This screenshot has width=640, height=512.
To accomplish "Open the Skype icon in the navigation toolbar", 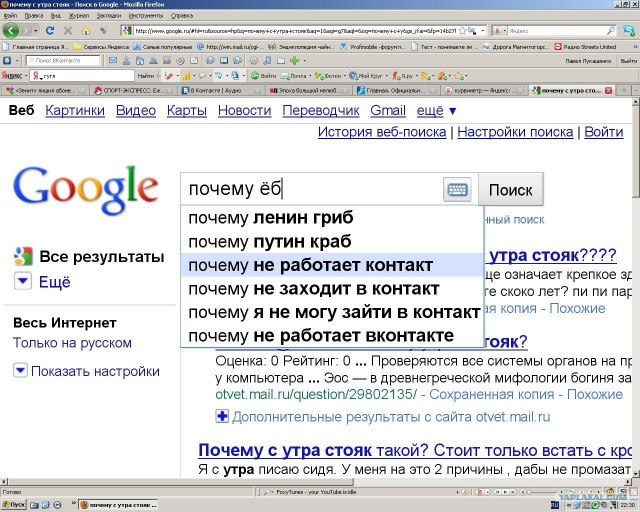I will click(x=629, y=31).
